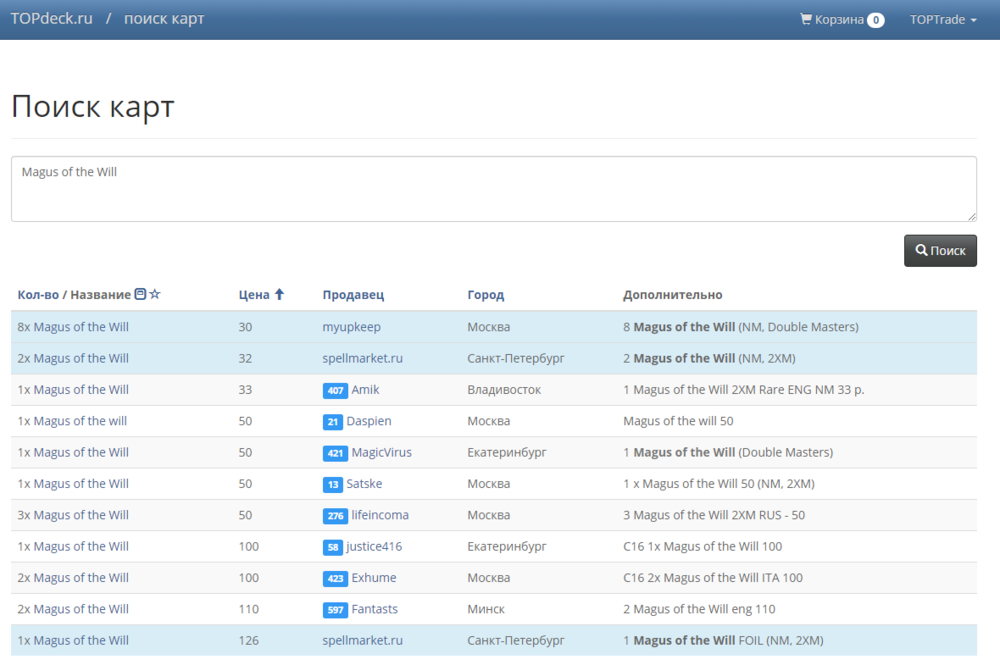Click the card image icon in the name header
The image size is (1000, 665).
140,295
